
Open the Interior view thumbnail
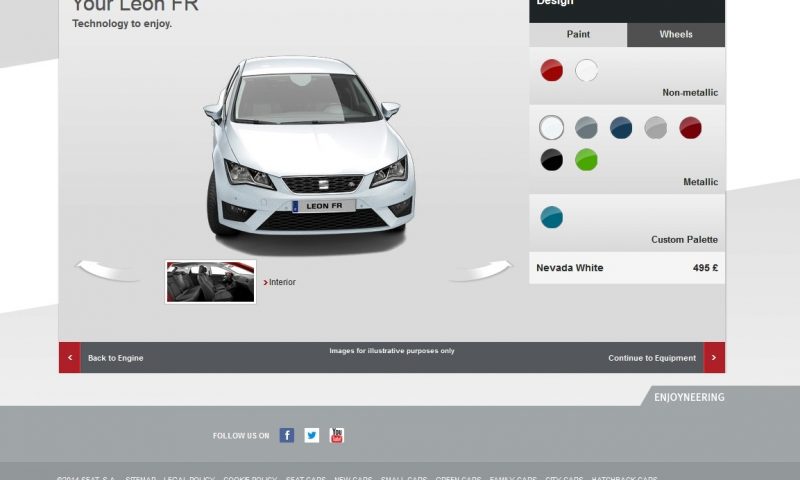[210, 282]
